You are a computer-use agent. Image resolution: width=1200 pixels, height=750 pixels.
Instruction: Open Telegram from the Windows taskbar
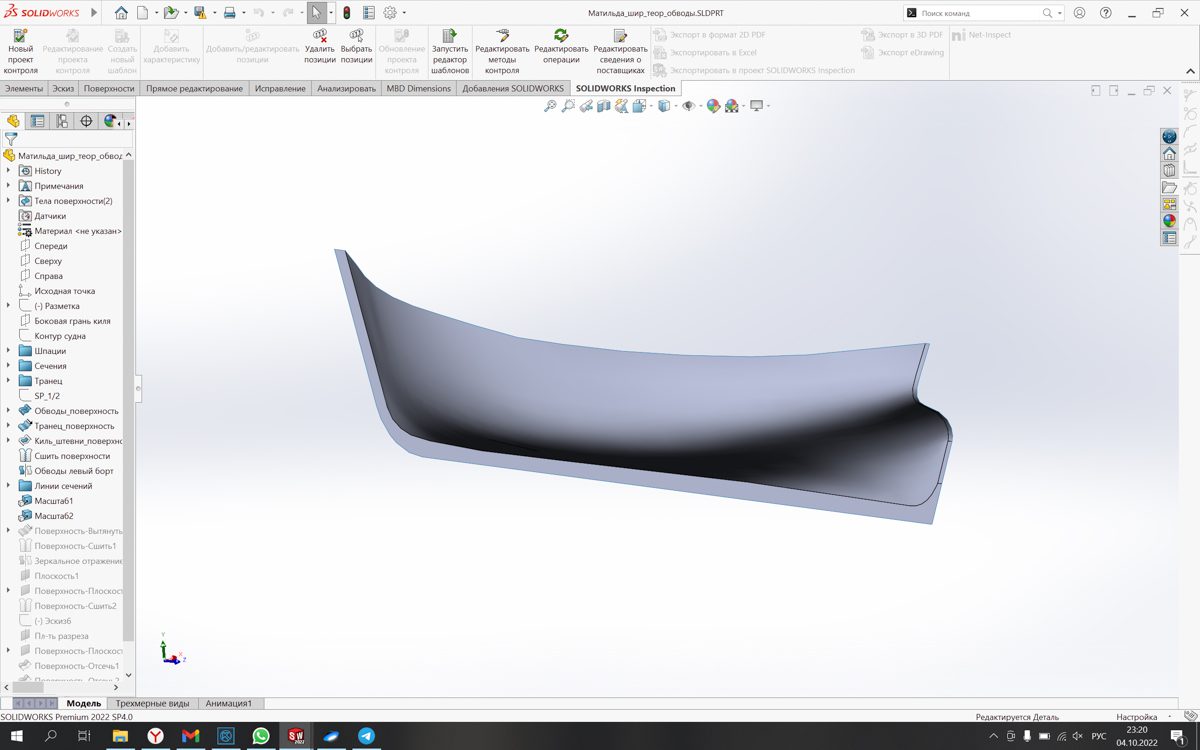pyautogui.click(x=367, y=736)
